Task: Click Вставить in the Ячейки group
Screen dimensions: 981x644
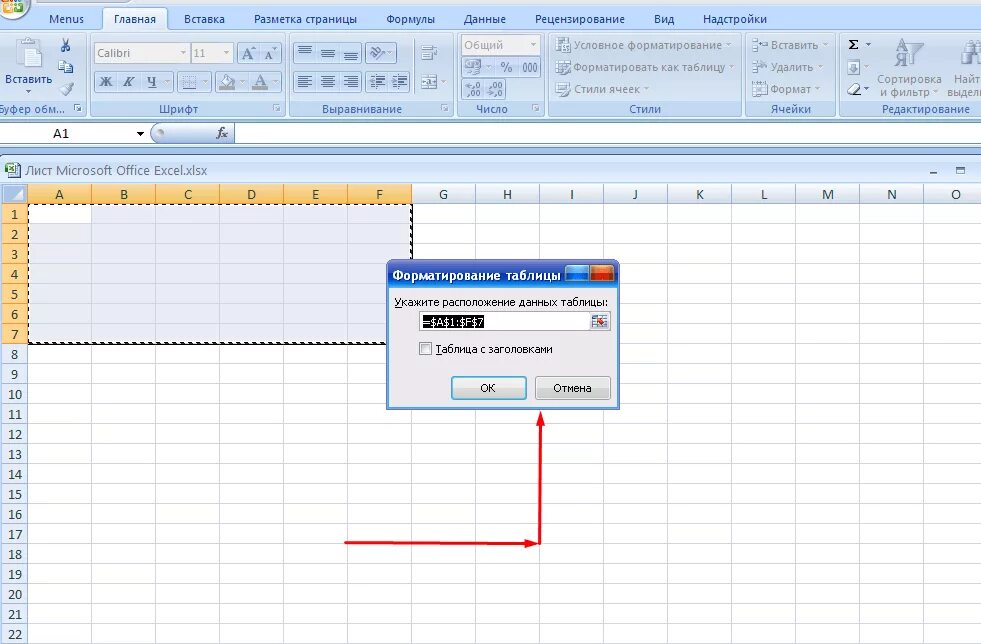Action: tap(790, 45)
